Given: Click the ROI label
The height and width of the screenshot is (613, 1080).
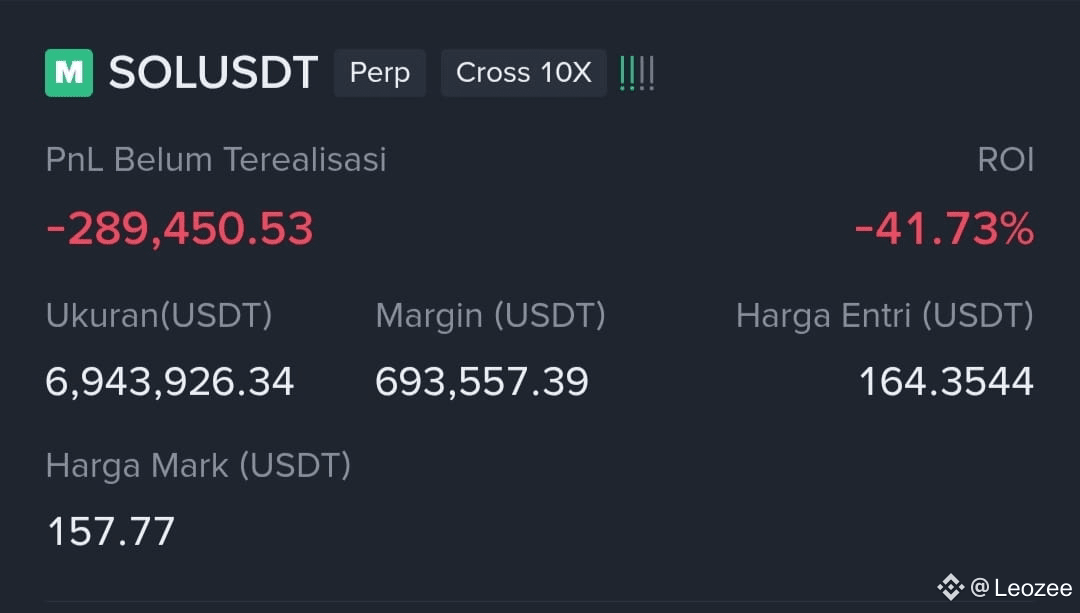Looking at the screenshot, I should click(1006, 160).
